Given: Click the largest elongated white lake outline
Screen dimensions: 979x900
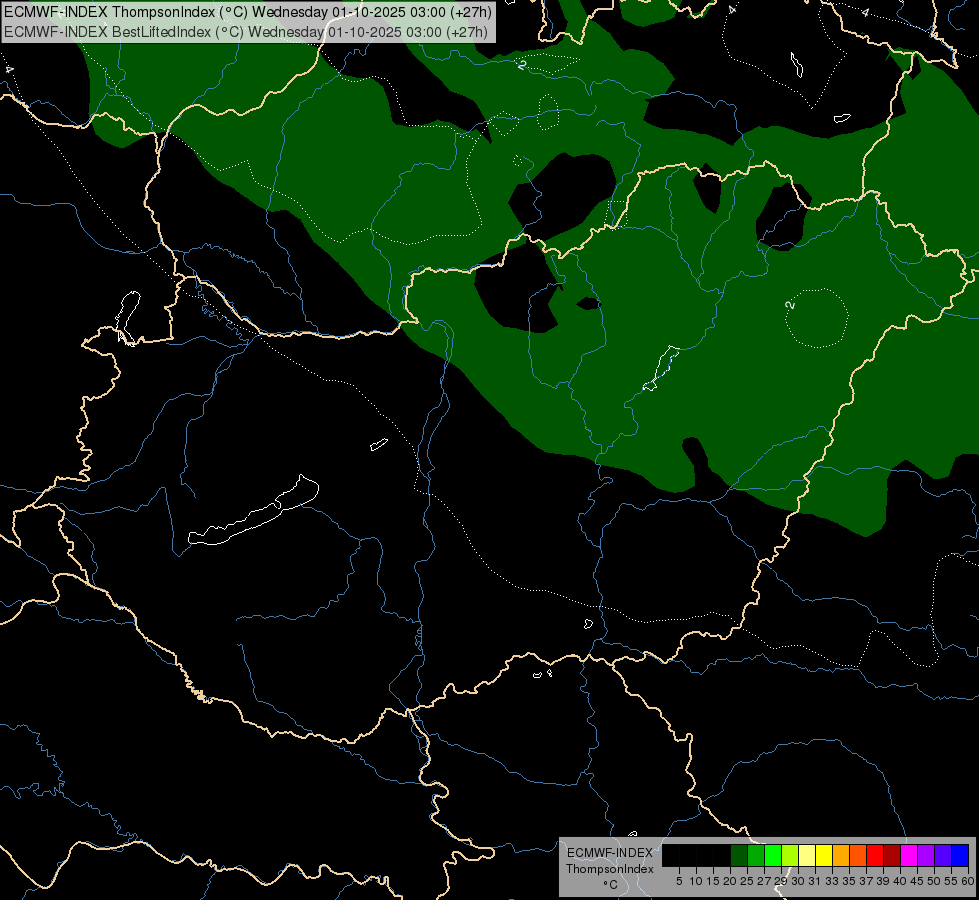Looking at the screenshot, I should tap(253, 512).
